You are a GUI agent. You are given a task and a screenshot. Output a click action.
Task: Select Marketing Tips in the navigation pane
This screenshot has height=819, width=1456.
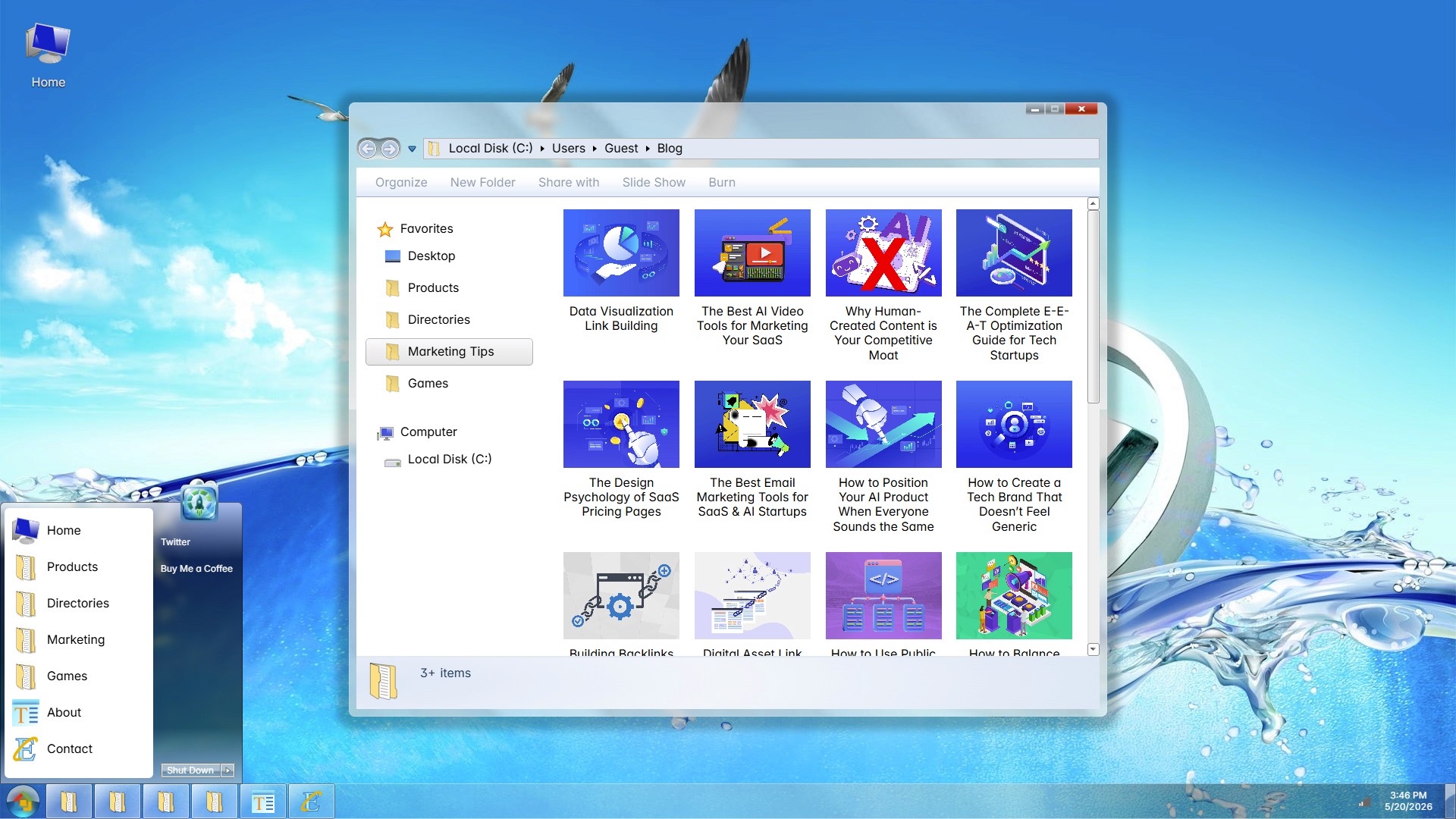click(449, 352)
